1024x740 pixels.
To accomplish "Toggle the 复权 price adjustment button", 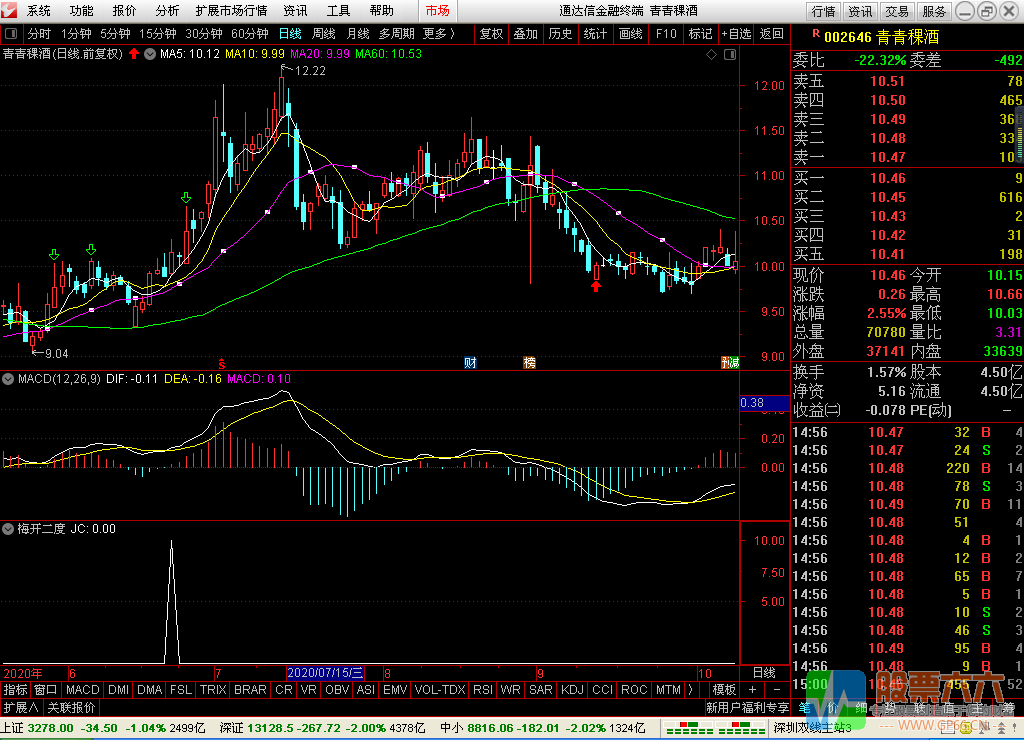I will tap(491, 33).
